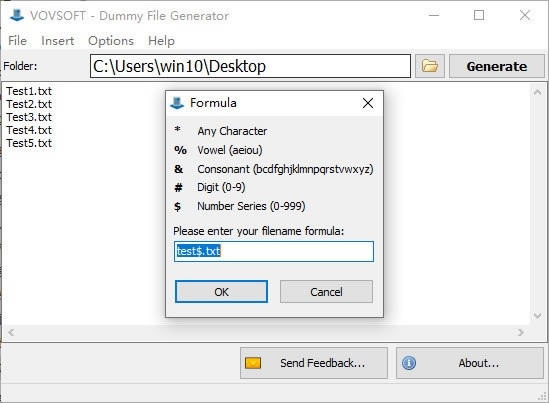Select Test4.txt in the file list

click(x=29, y=130)
